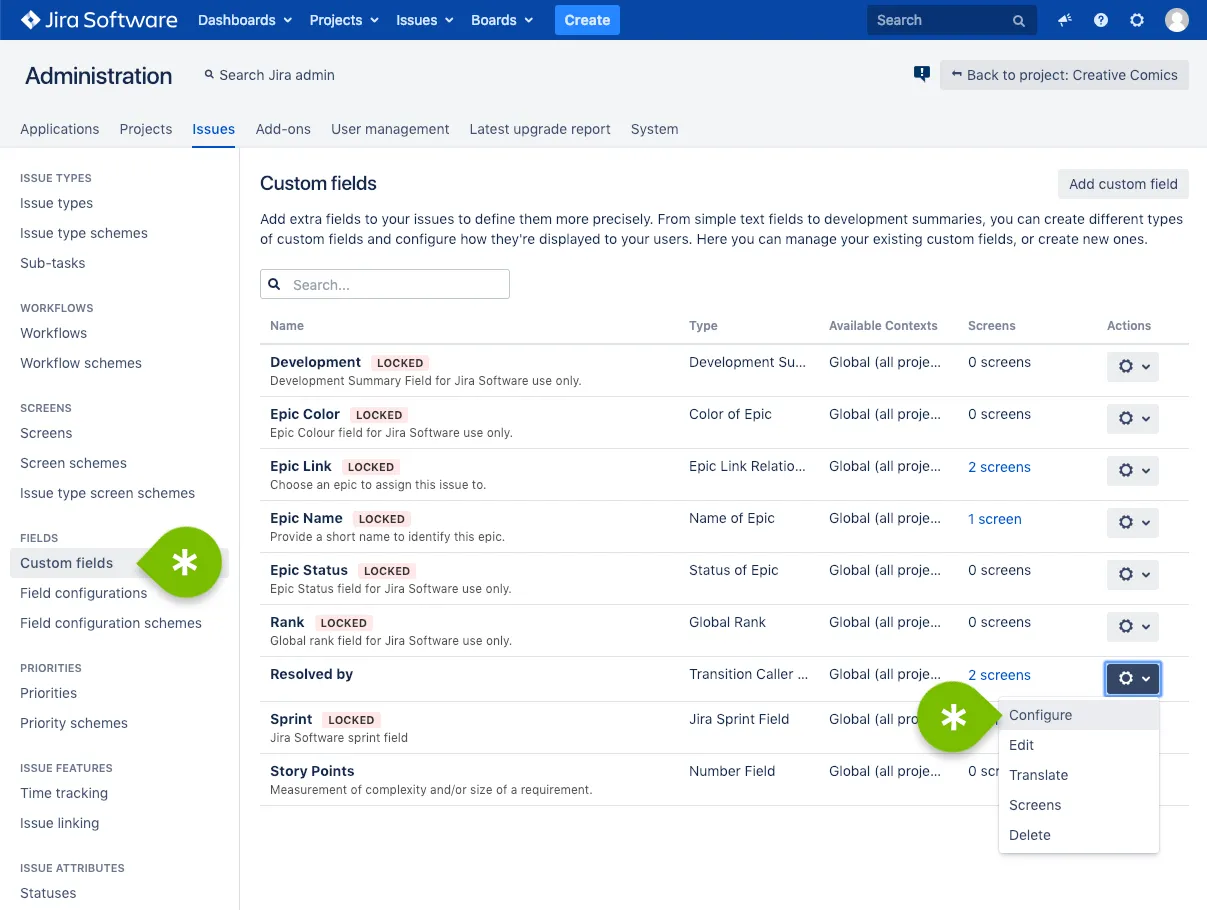1207x910 pixels.
Task: Switch to the Applications tab
Action: tap(60, 129)
